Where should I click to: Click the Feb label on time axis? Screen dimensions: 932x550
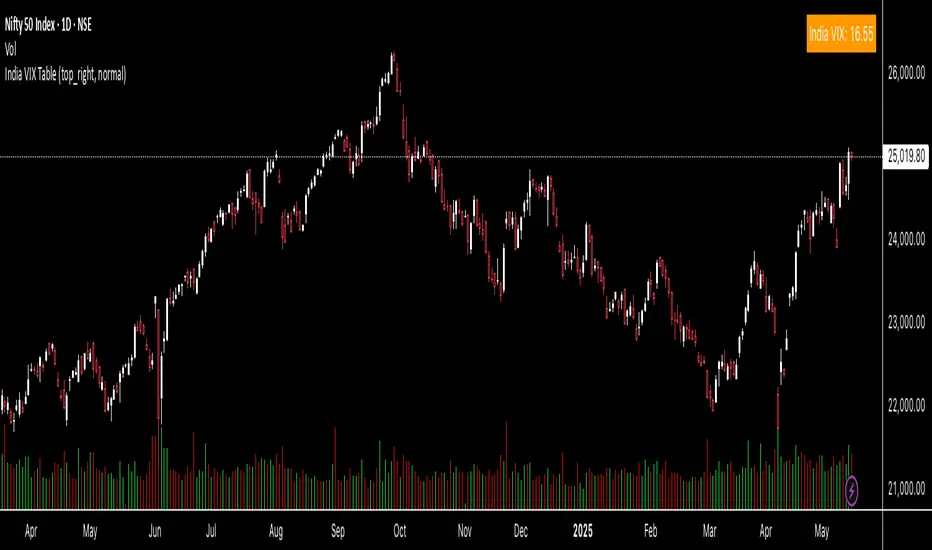[650, 531]
